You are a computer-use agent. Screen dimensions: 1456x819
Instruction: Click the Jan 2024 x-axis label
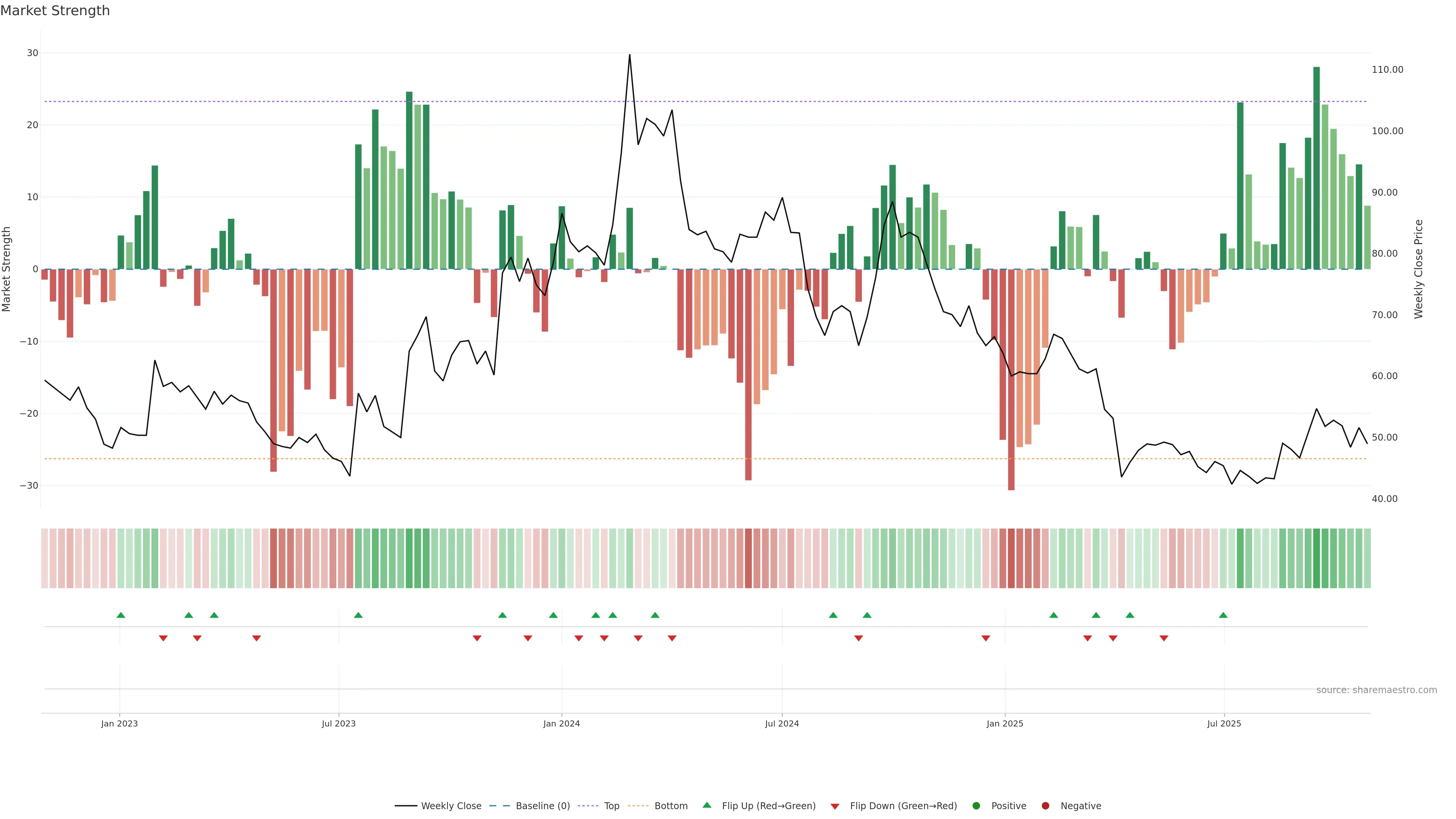(561, 723)
